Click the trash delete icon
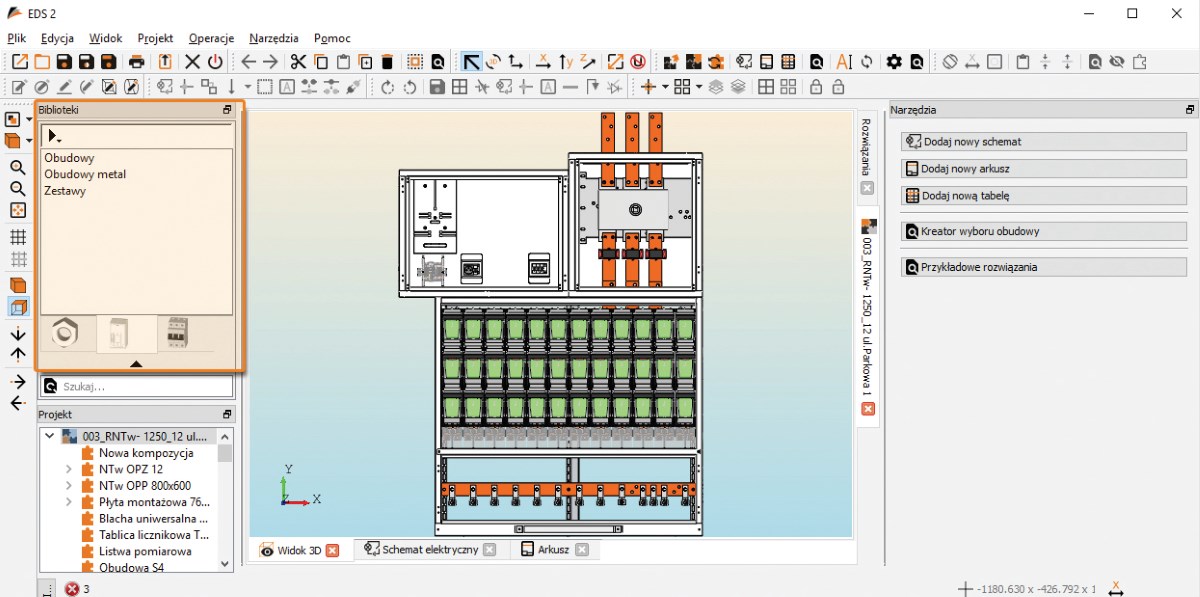This screenshot has width=1200, height=597. click(388, 62)
